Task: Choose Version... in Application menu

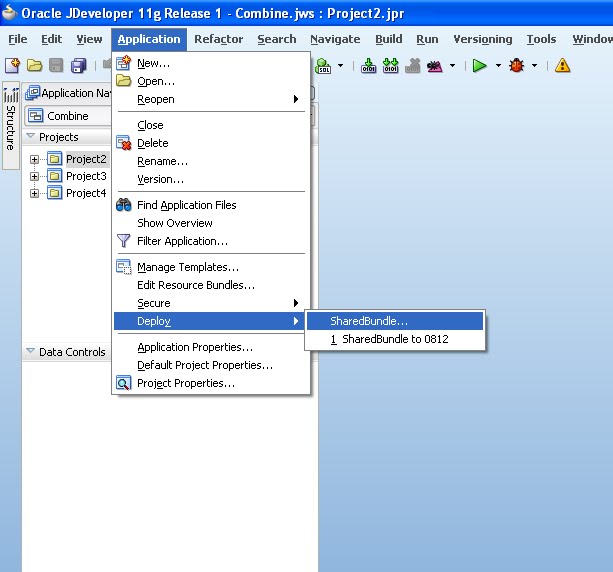Action: coord(210,179)
